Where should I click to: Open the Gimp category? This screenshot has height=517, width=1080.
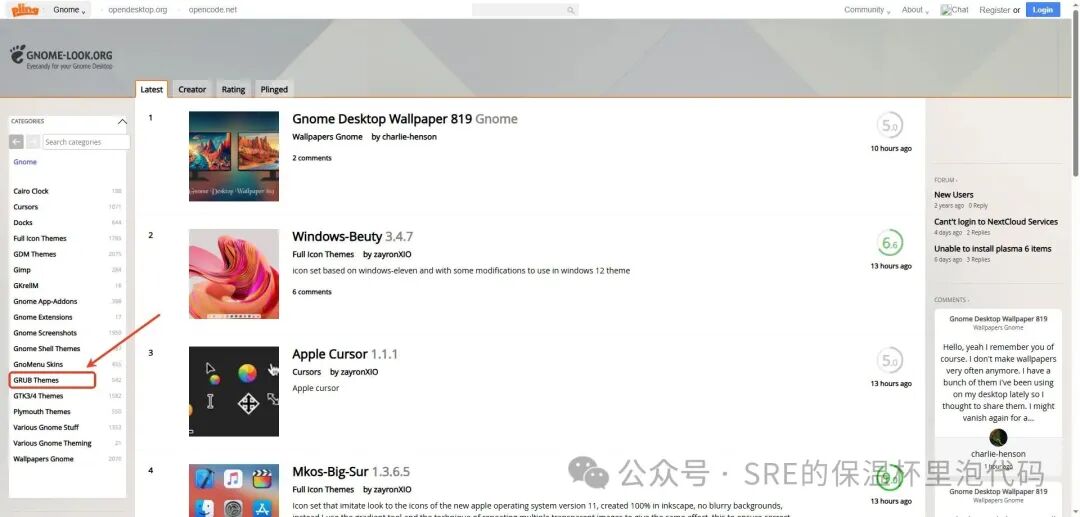tap(22, 270)
